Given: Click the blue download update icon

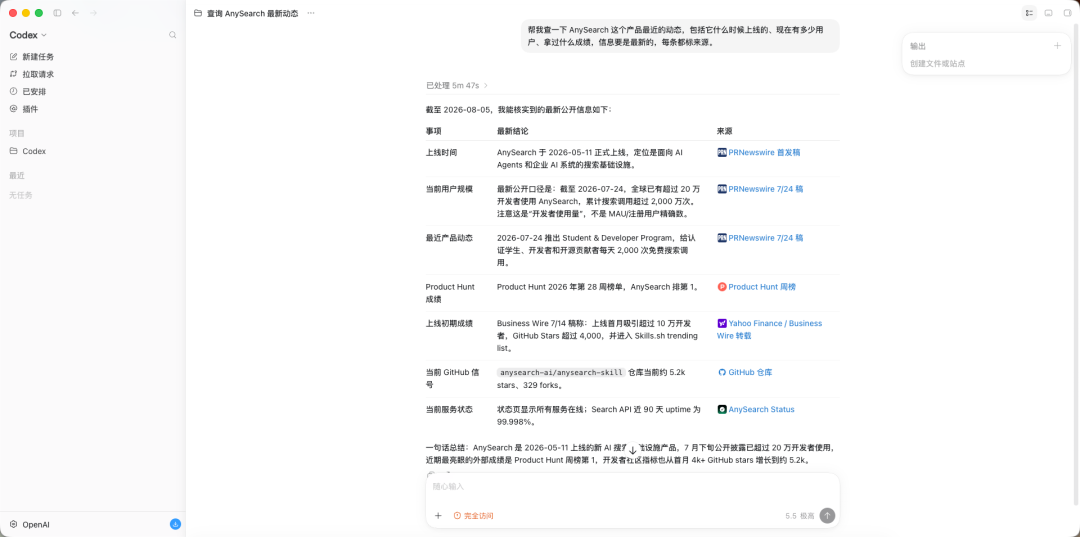Looking at the screenshot, I should [176, 525].
